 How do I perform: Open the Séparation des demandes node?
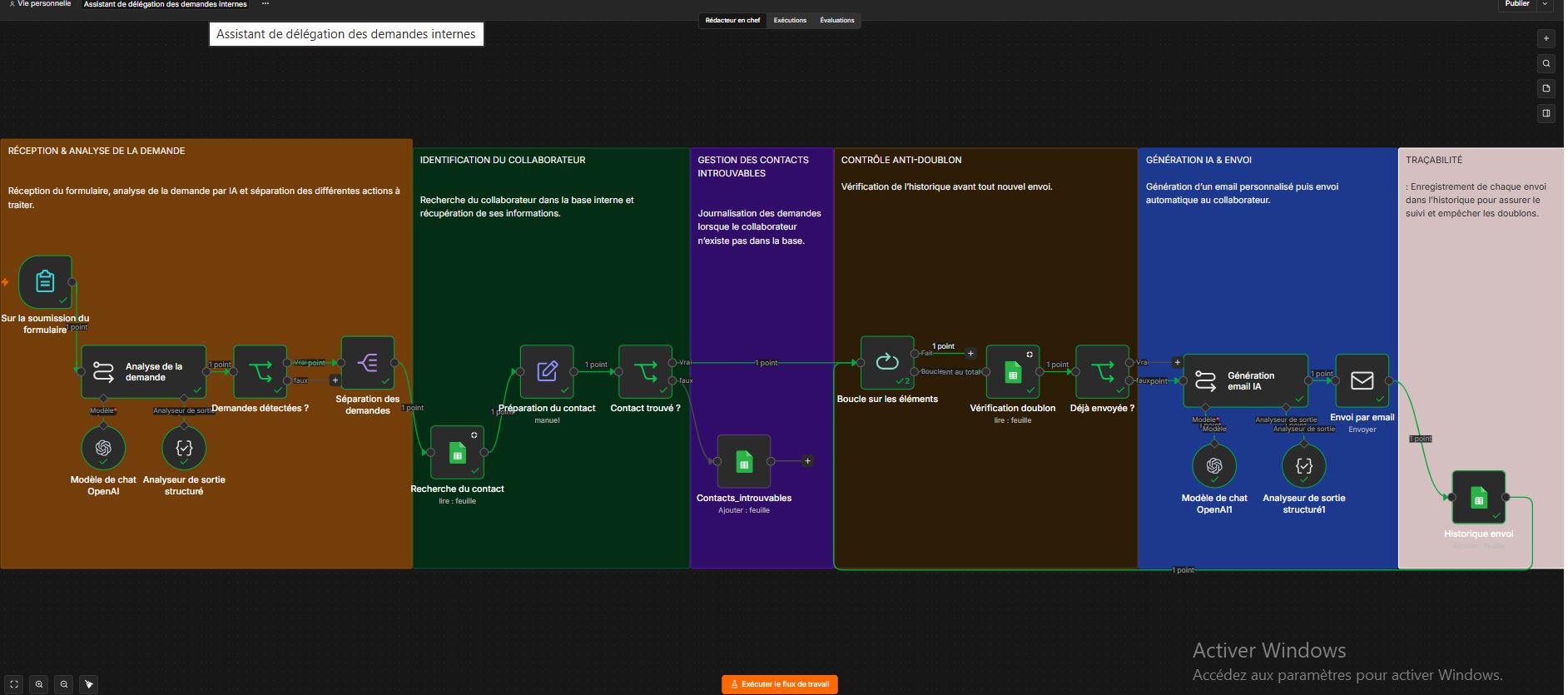pos(367,362)
